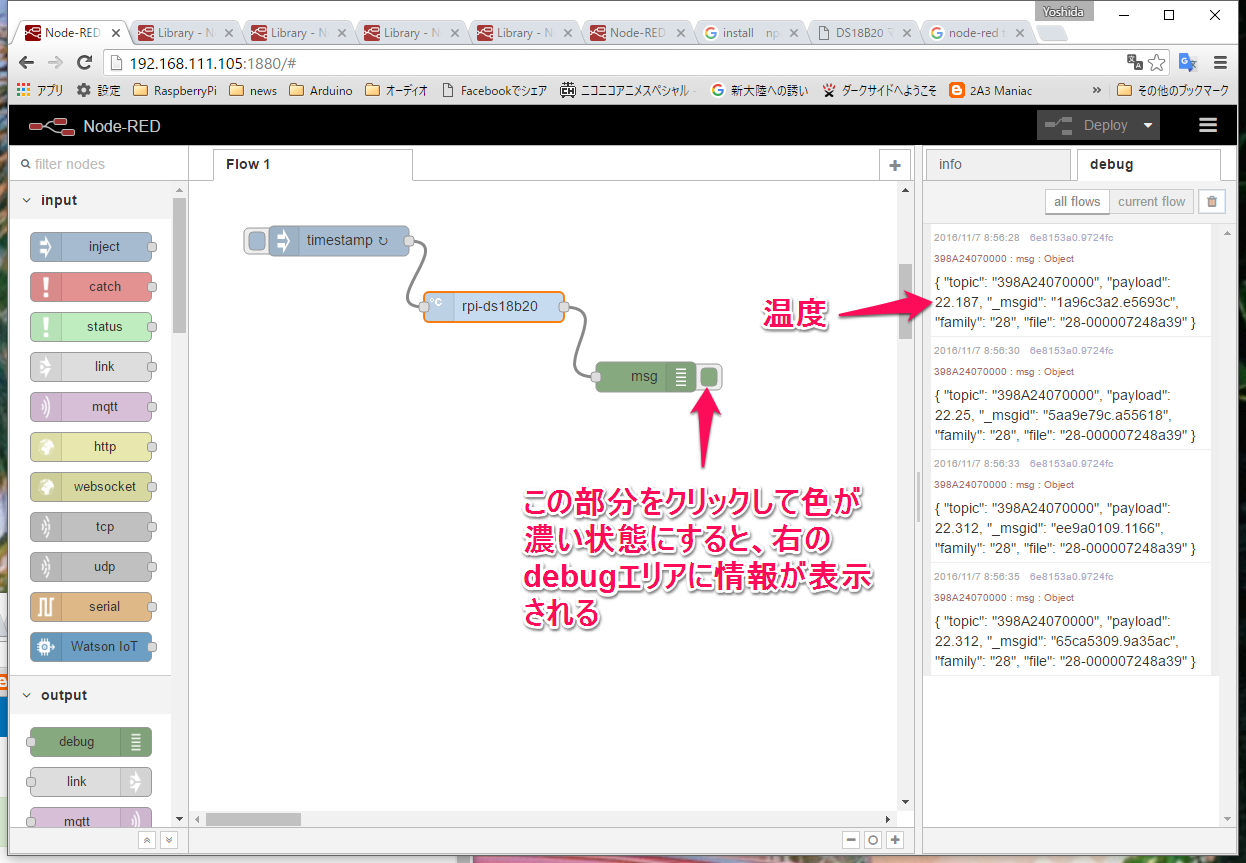Select the serial node in the palette
The height and width of the screenshot is (863, 1246).
click(91, 607)
